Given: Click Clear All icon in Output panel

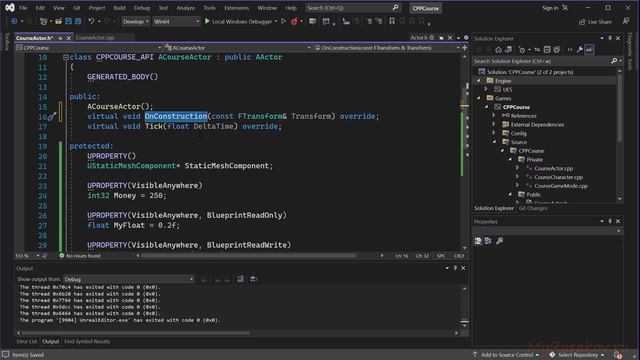Looking at the screenshot, I should tap(240, 279).
